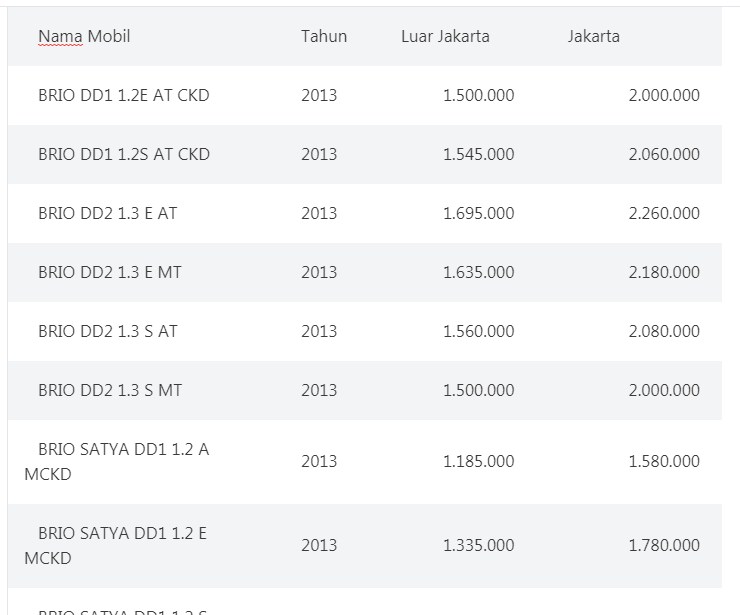Click the 1.185.000 Luar Jakarta value

point(479,461)
